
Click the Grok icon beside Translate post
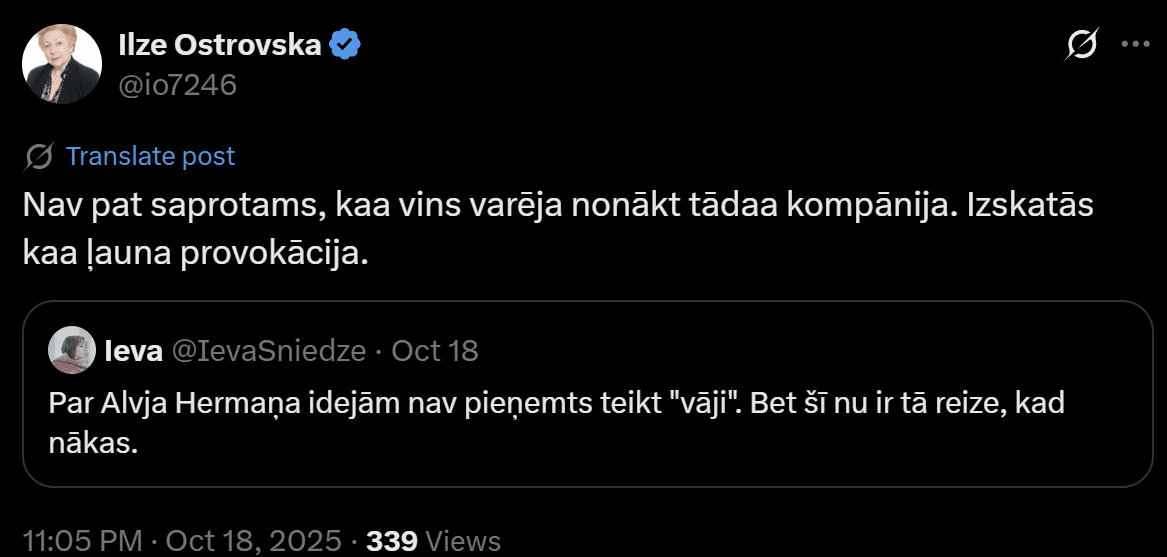(39, 156)
